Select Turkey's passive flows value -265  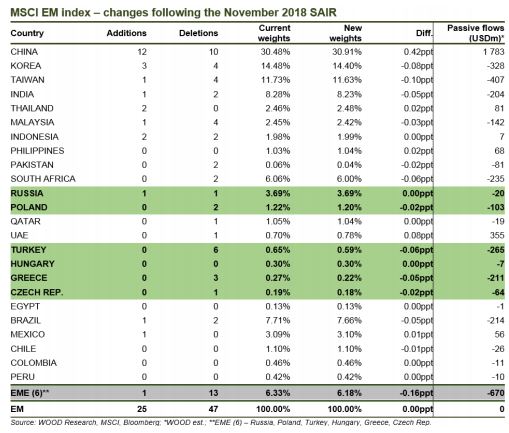496,250
